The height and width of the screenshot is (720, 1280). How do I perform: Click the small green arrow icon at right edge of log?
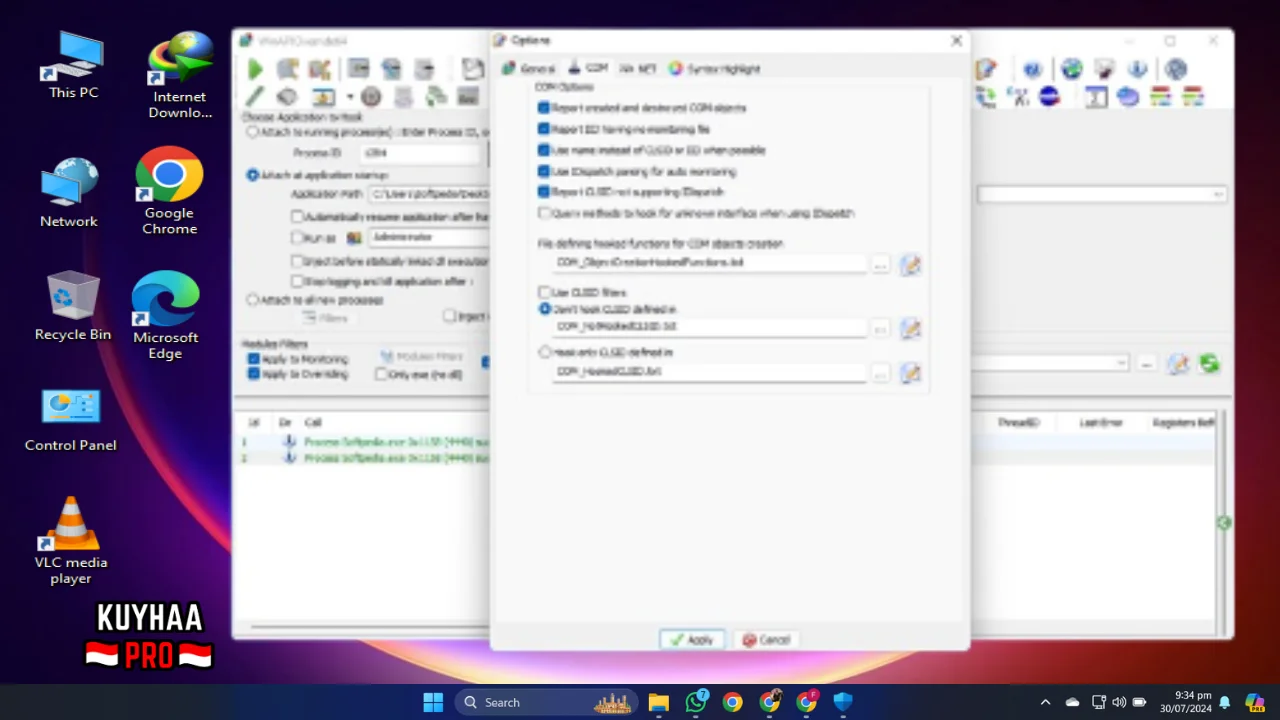click(1223, 523)
